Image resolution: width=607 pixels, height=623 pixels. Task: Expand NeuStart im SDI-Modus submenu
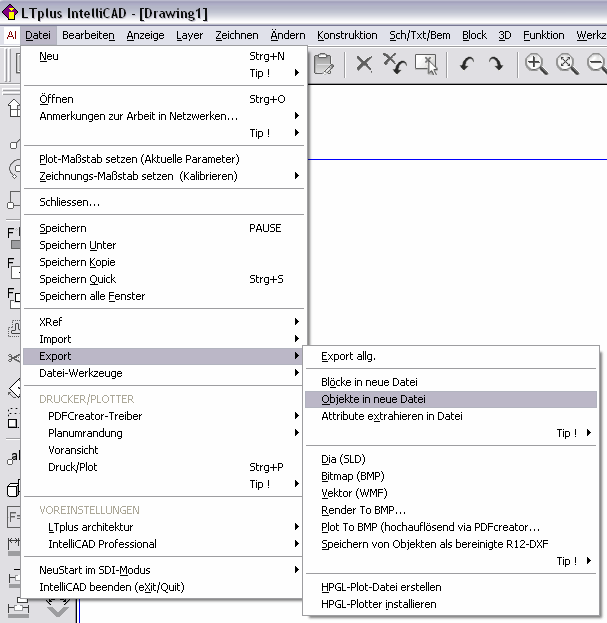(x=164, y=571)
